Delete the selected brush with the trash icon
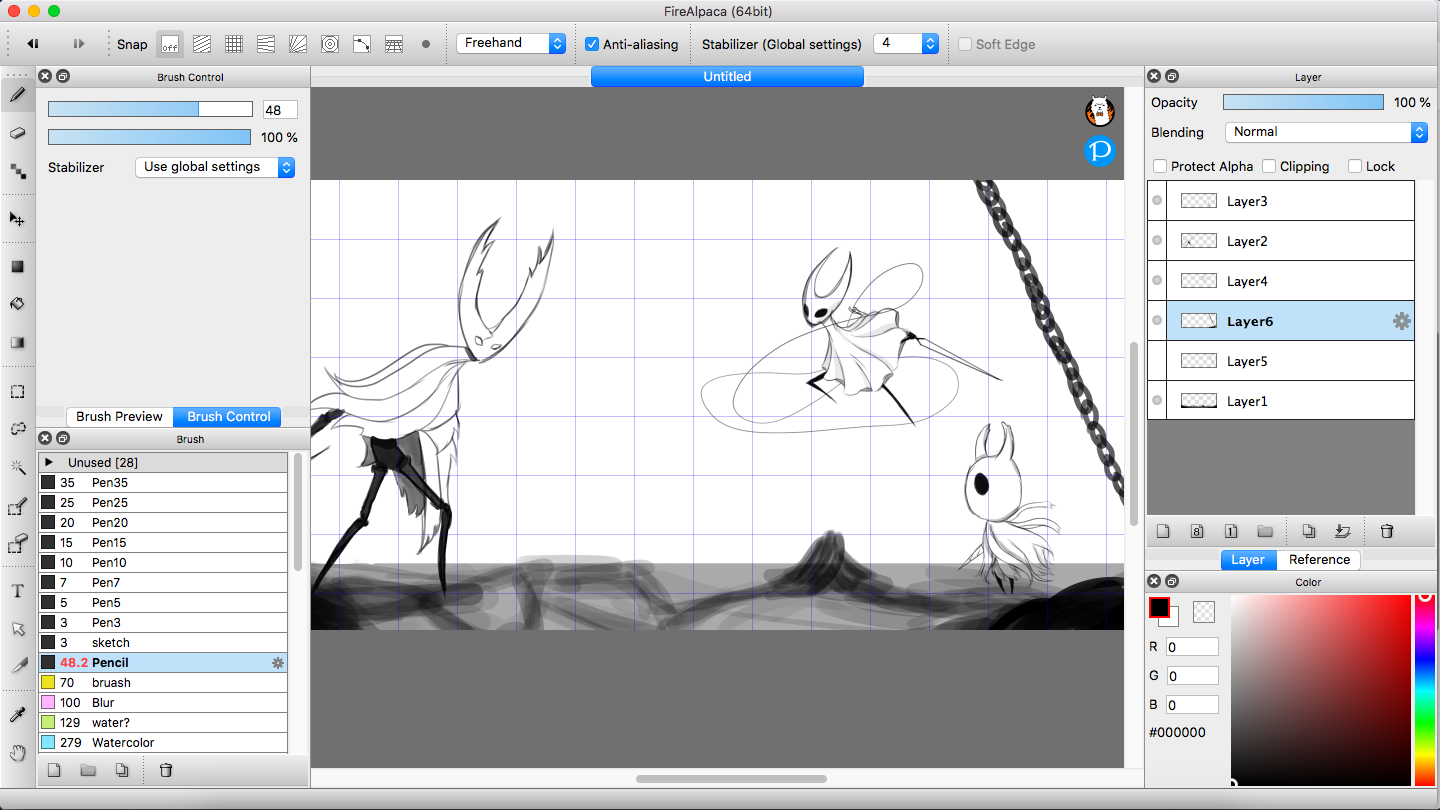 tap(166, 770)
